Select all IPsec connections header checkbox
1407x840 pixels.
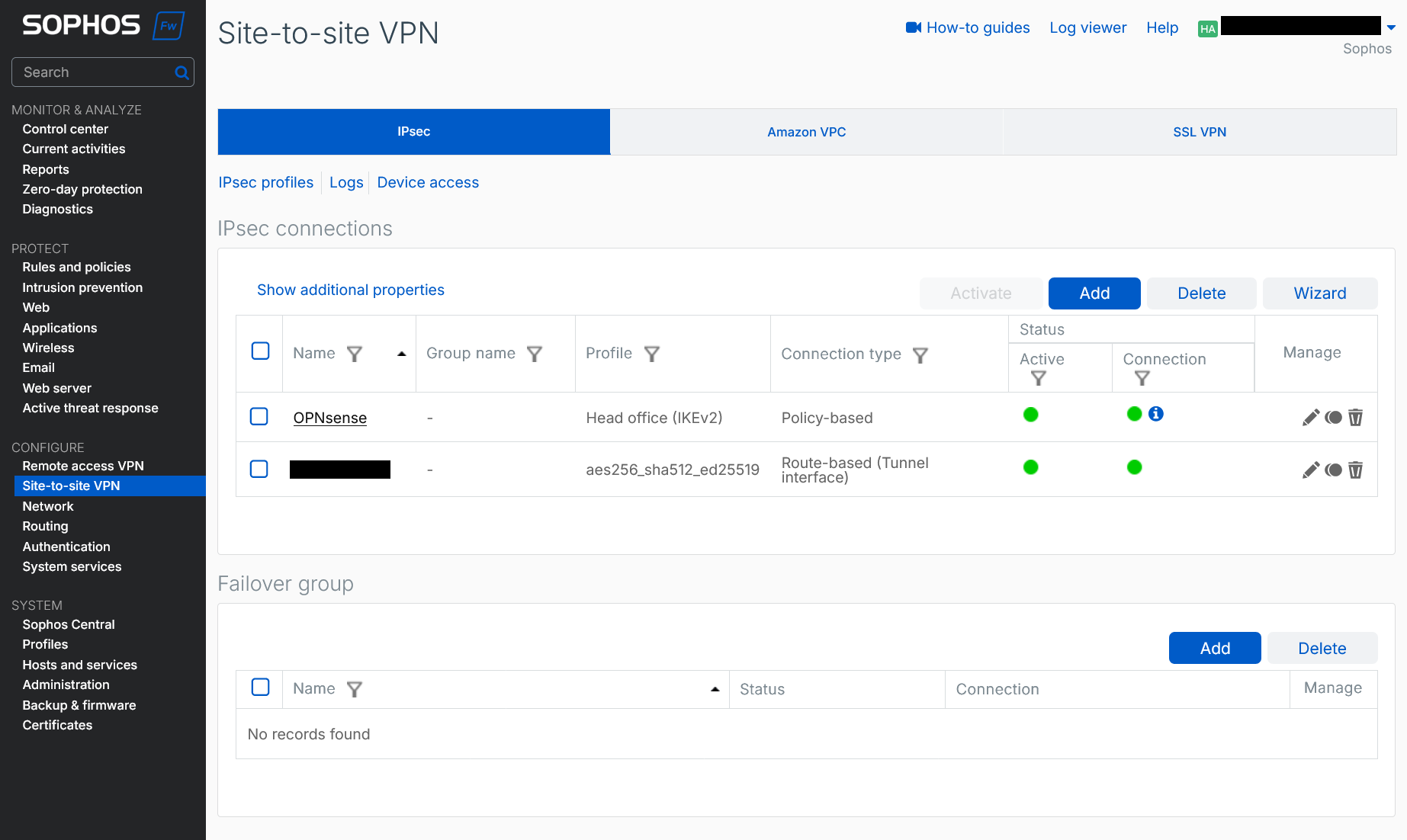tap(261, 351)
